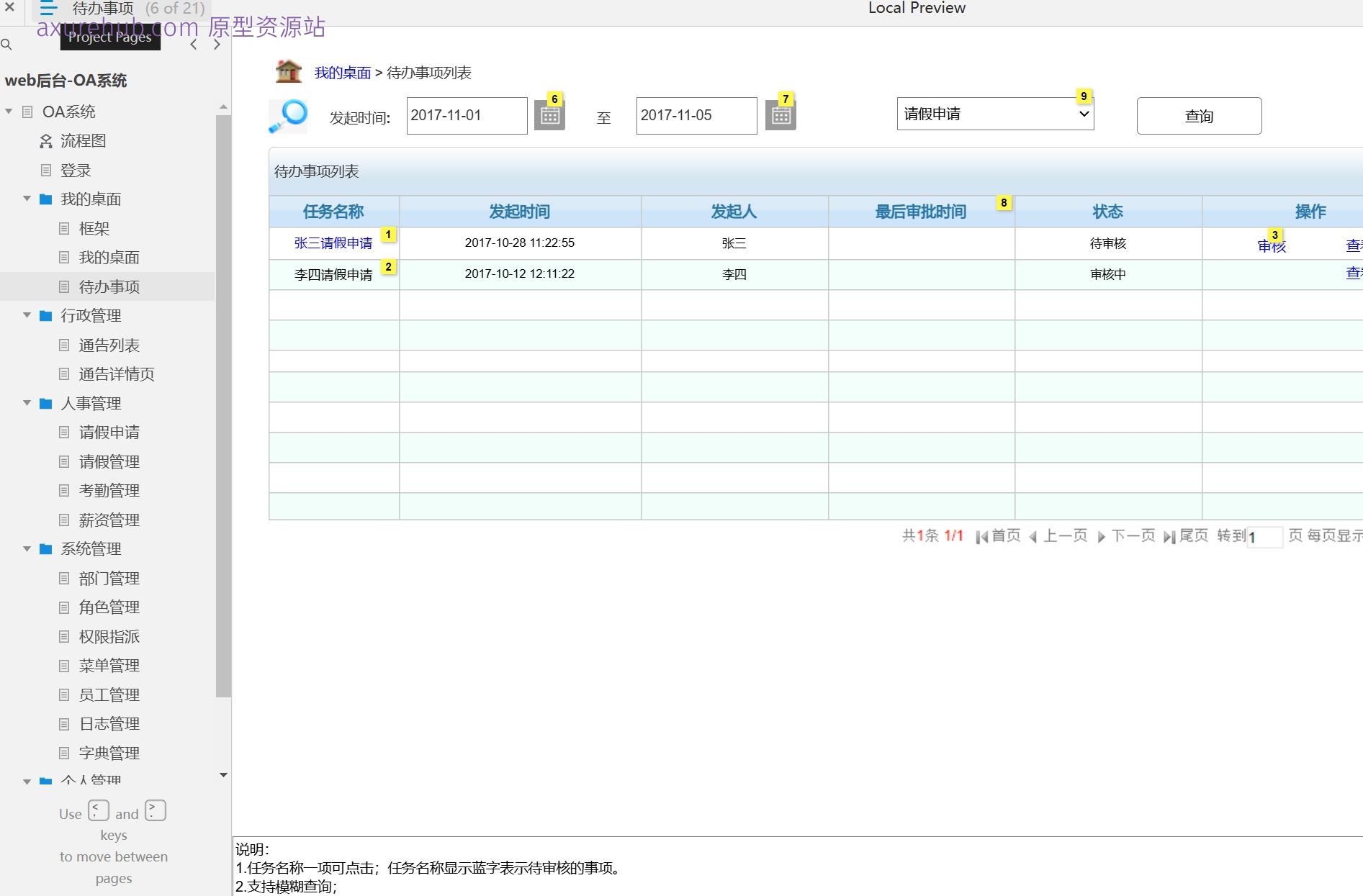Image resolution: width=1363 pixels, height=896 pixels.
Task: Open the 员工管理 page
Action: [109, 695]
